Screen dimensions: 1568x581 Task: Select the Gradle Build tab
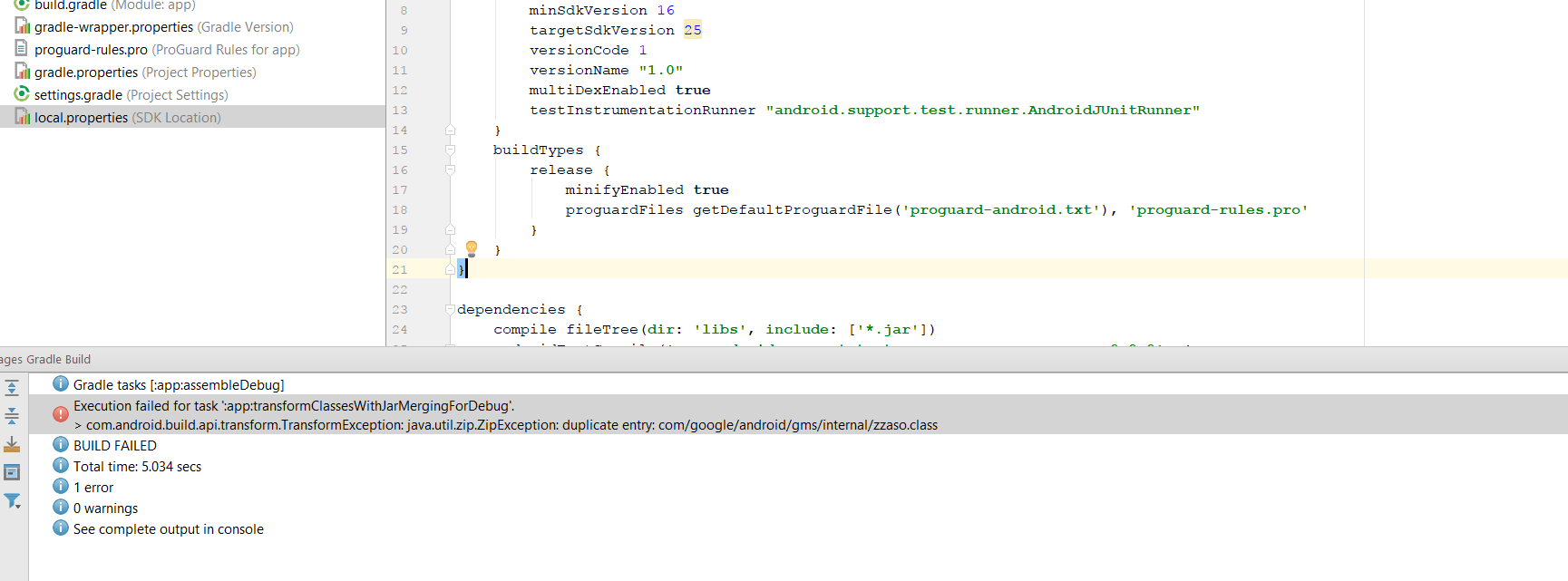[x=58, y=359]
